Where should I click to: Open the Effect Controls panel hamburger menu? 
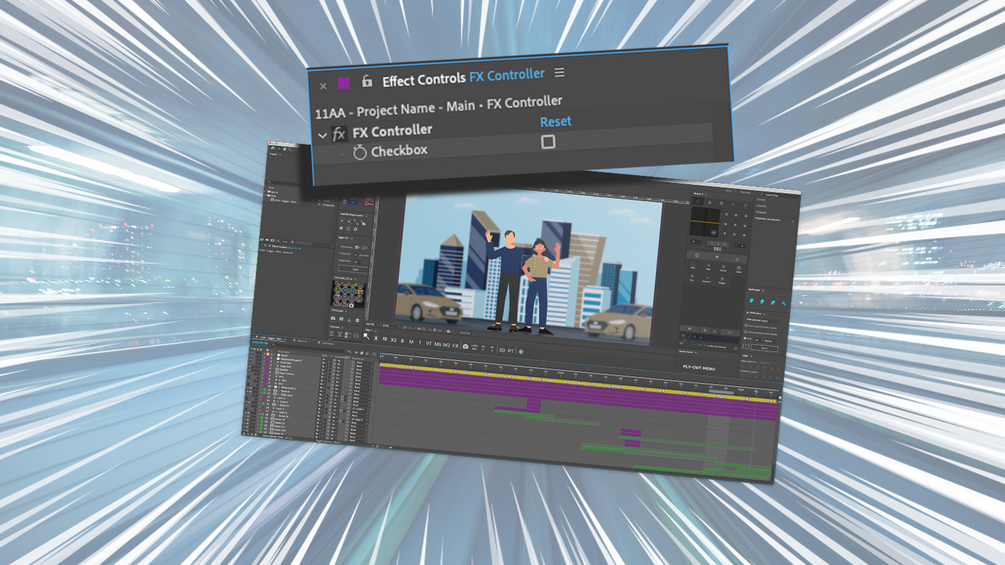[x=560, y=72]
